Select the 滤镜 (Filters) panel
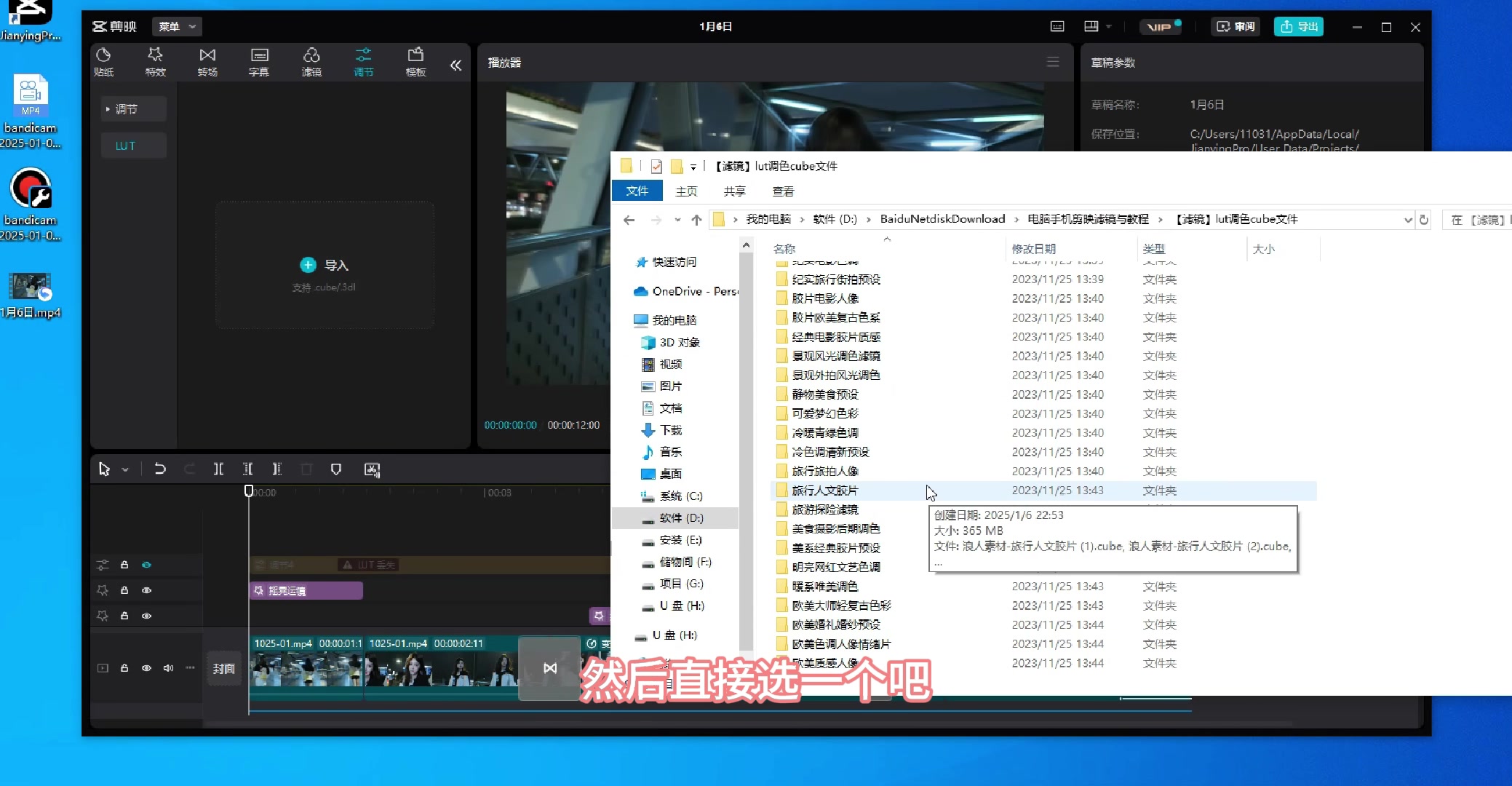The image size is (1512, 786). click(x=311, y=62)
